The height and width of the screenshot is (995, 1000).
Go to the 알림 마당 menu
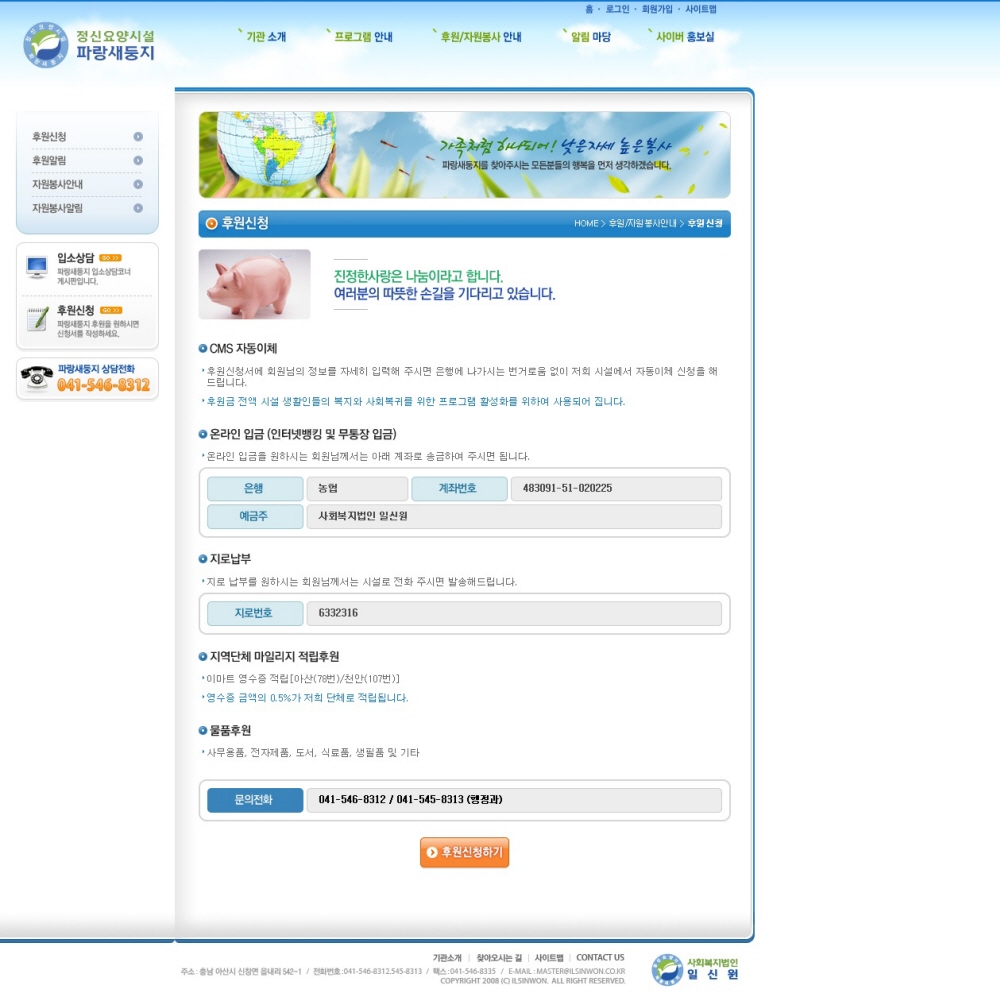(590, 37)
